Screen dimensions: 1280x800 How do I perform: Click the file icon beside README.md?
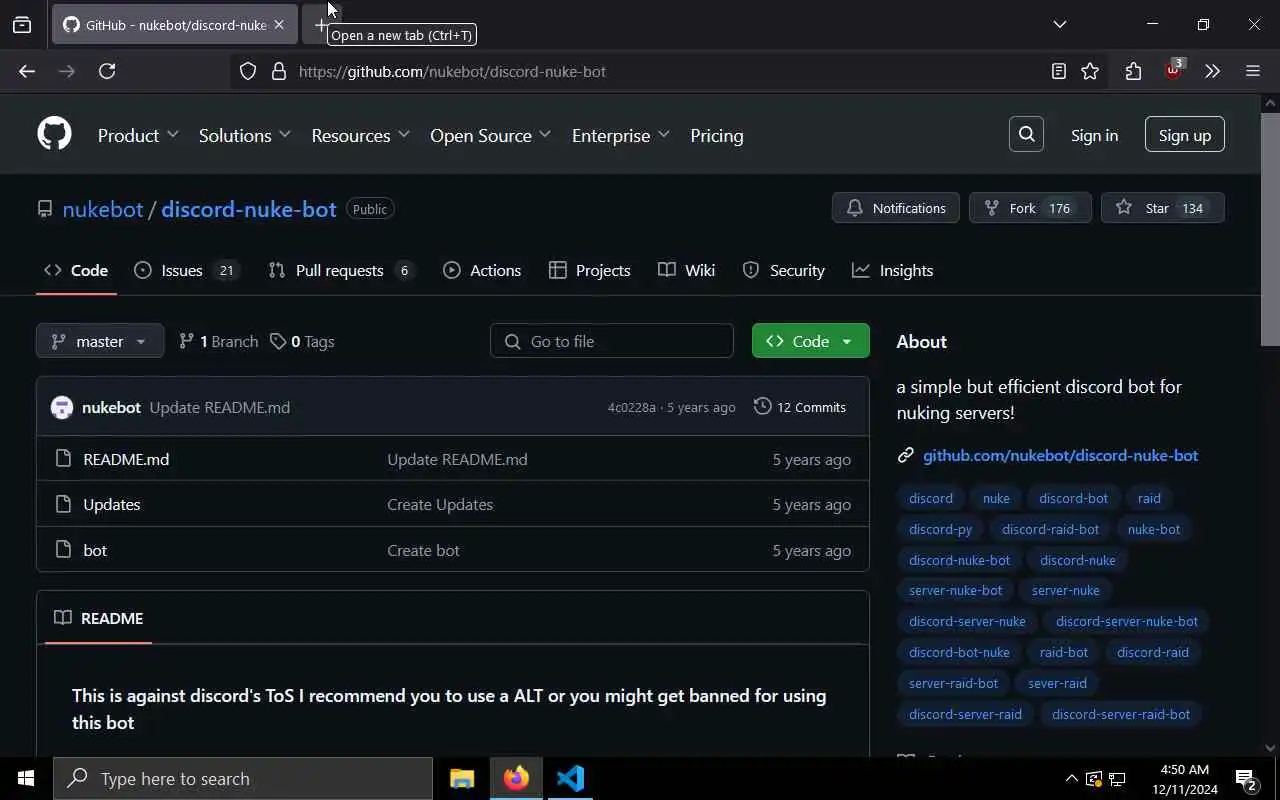64,459
